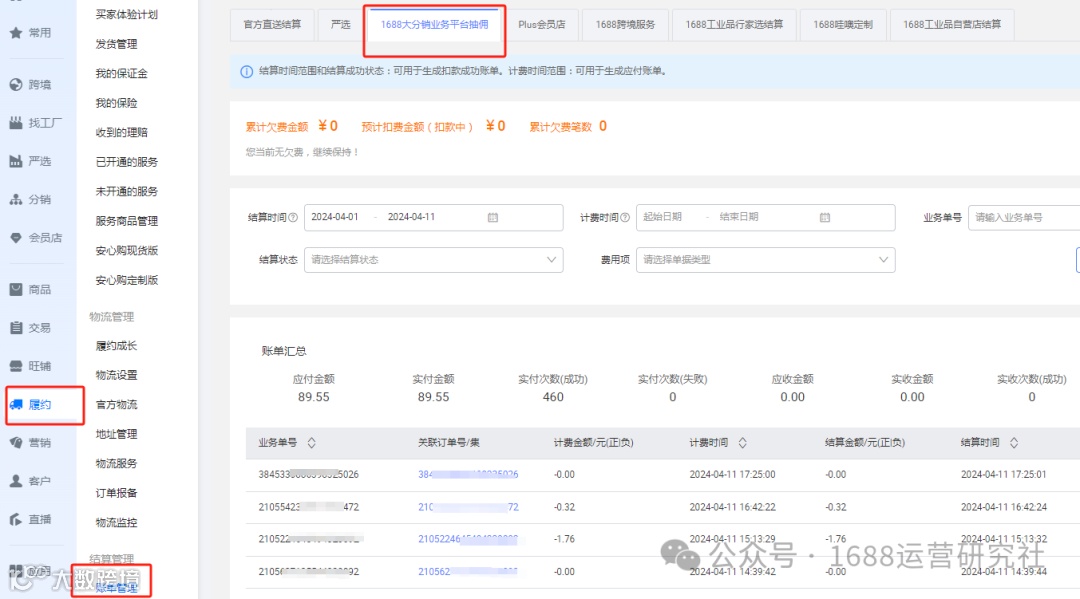Show help tooltip next to 计费时间
The image size is (1080, 599).
[x=625, y=218]
